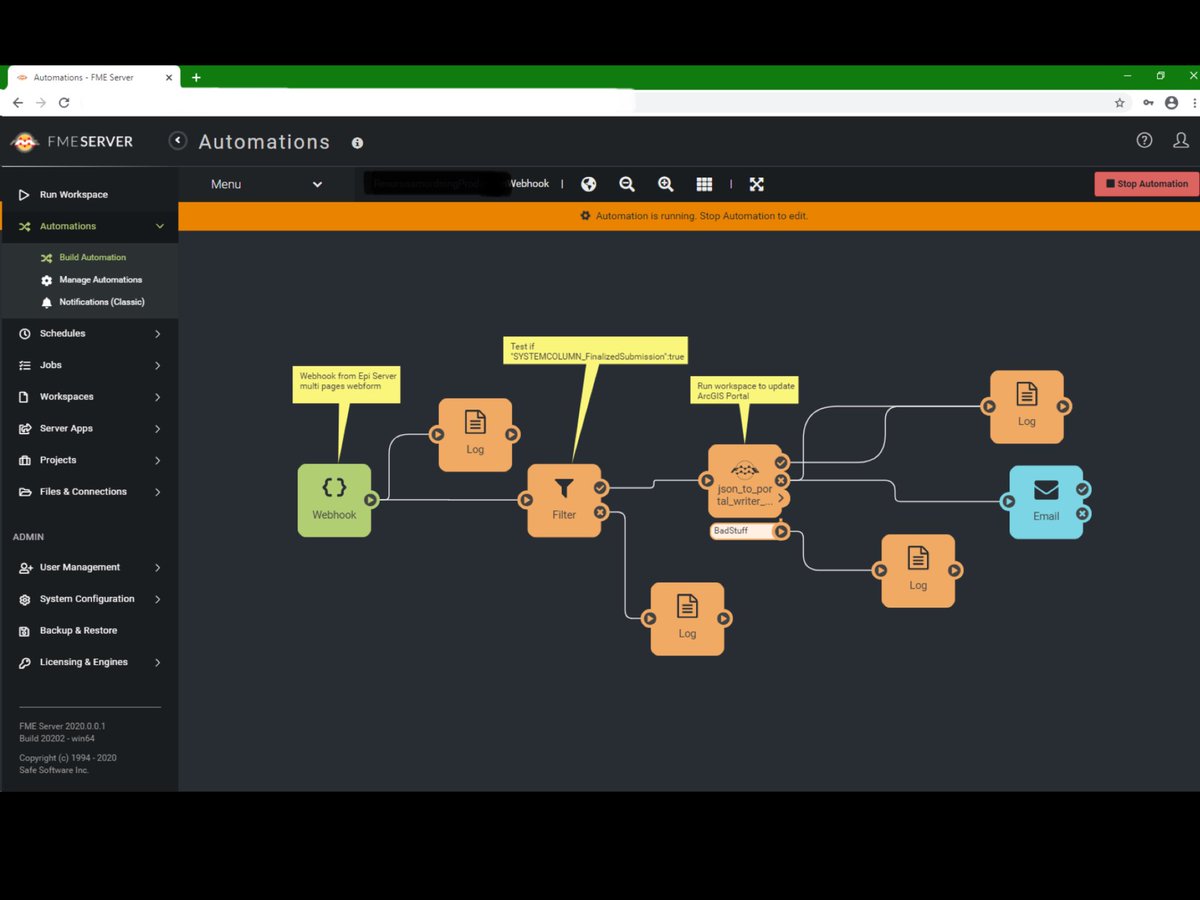
Task: Click the Email action node
Action: click(1046, 500)
